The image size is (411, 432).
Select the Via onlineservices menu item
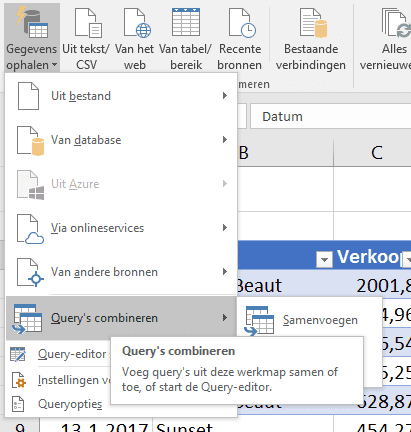coord(121,228)
